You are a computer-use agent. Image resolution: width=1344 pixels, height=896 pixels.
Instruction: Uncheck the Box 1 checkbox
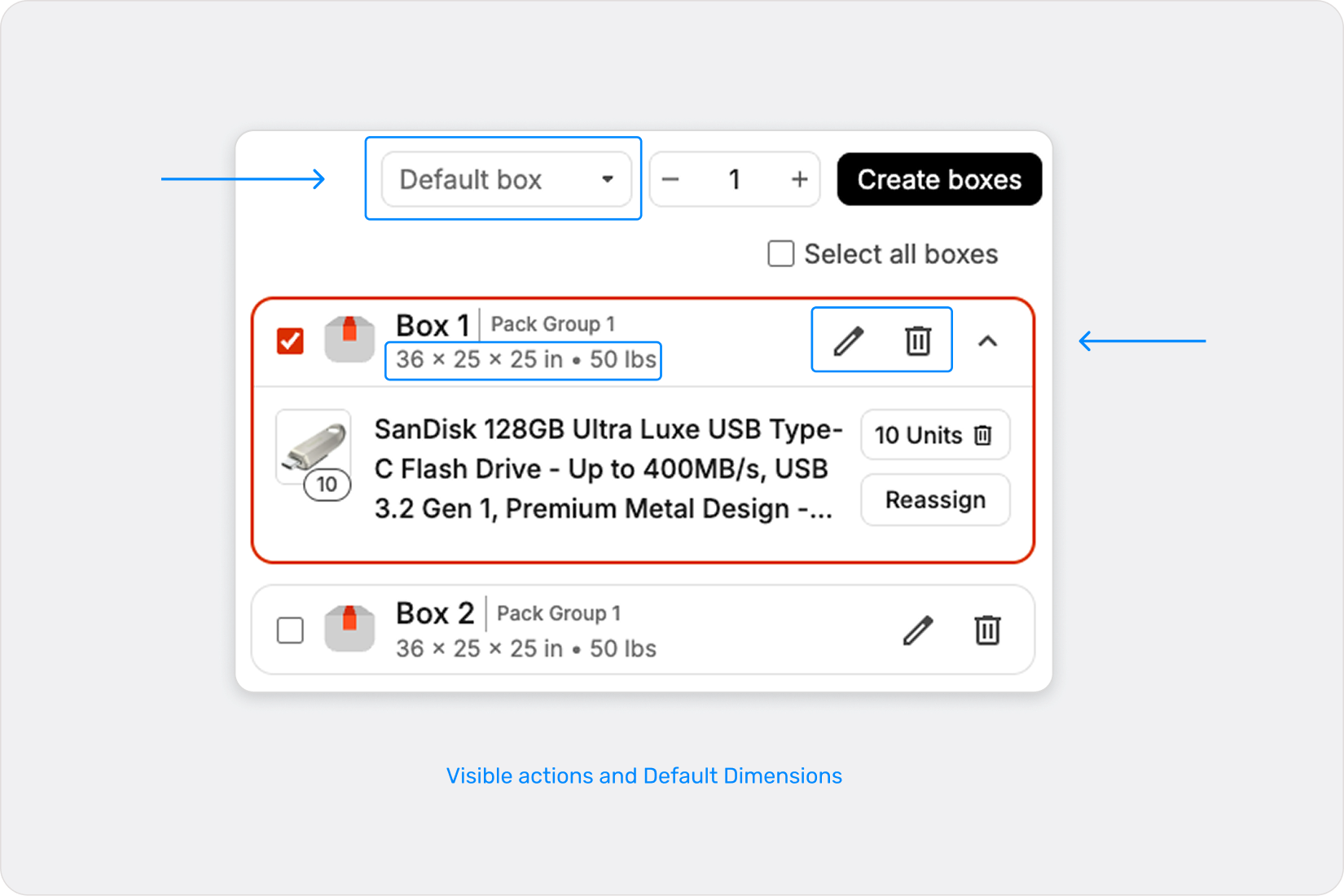(290, 340)
